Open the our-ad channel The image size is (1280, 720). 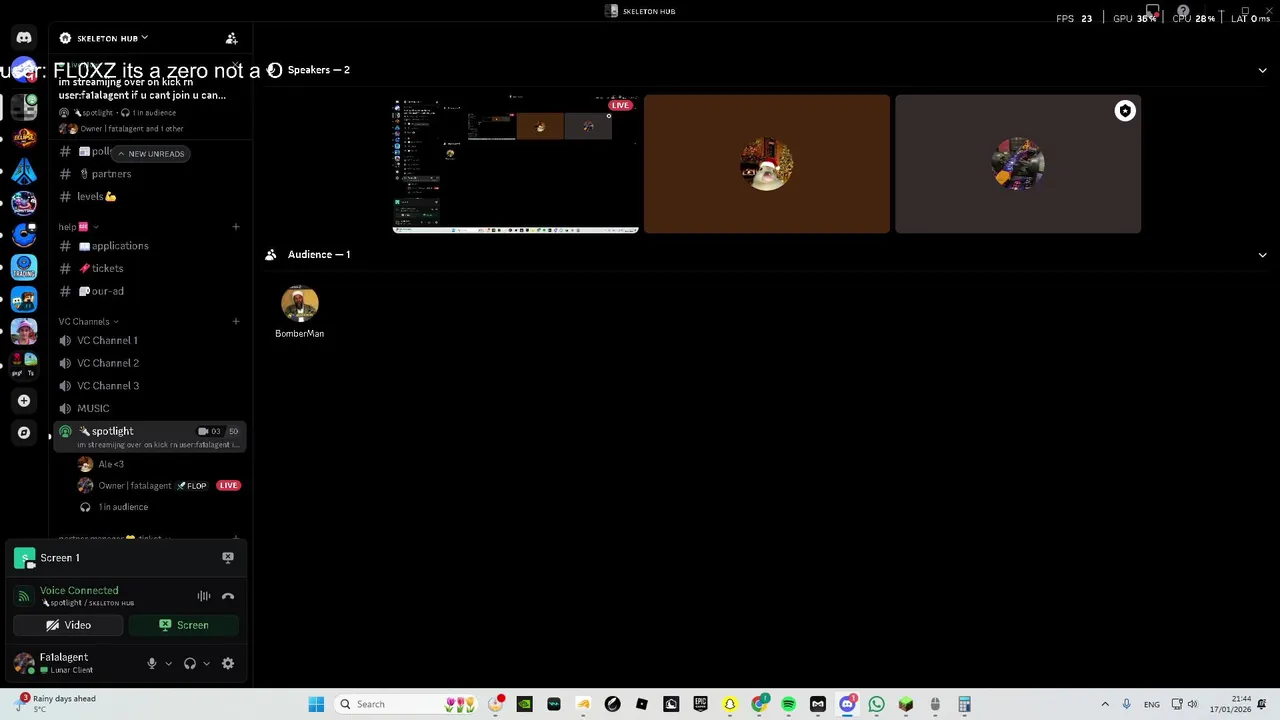point(149,291)
